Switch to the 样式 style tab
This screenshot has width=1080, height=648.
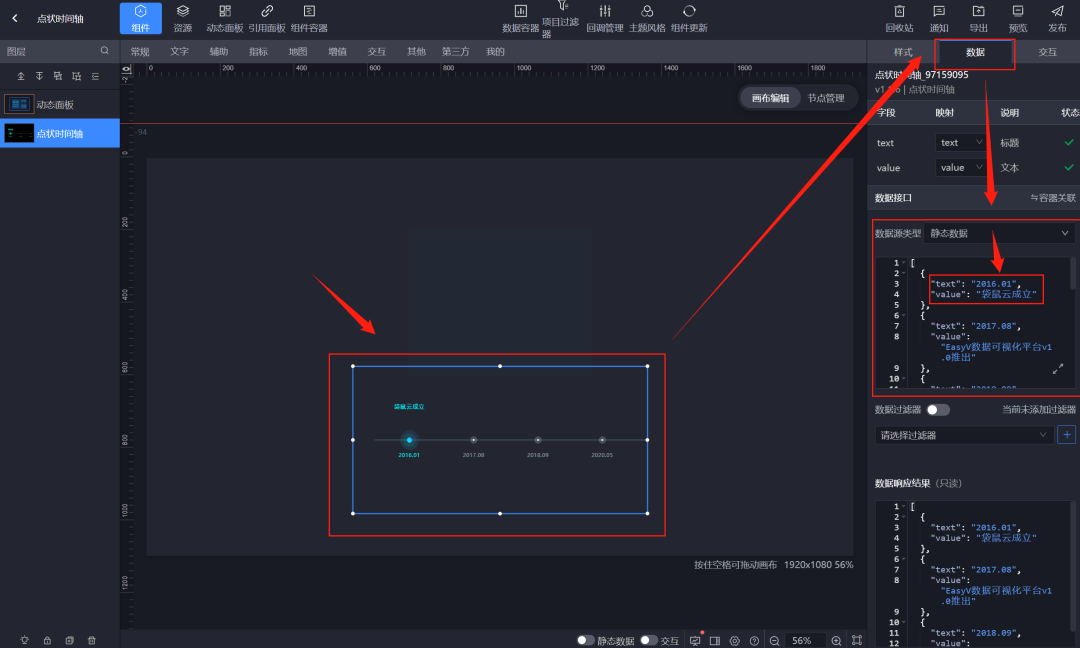point(903,52)
